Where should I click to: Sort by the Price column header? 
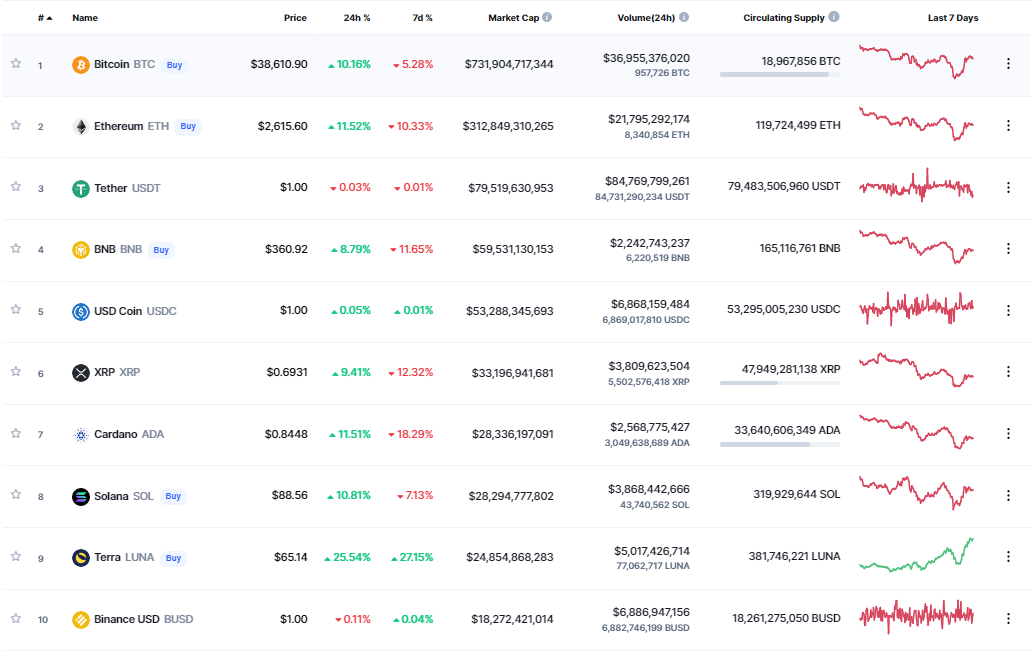tap(295, 18)
